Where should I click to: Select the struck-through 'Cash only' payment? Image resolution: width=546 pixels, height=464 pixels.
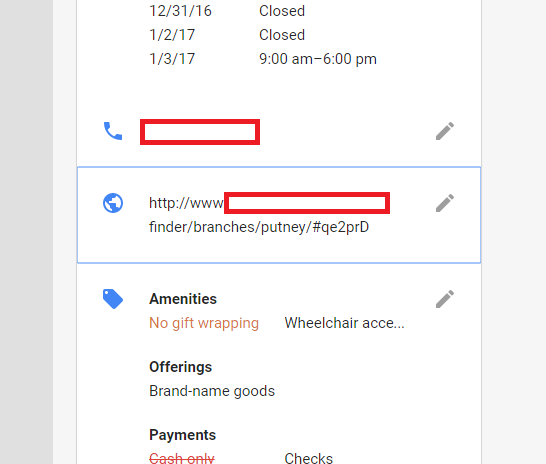pos(182,458)
